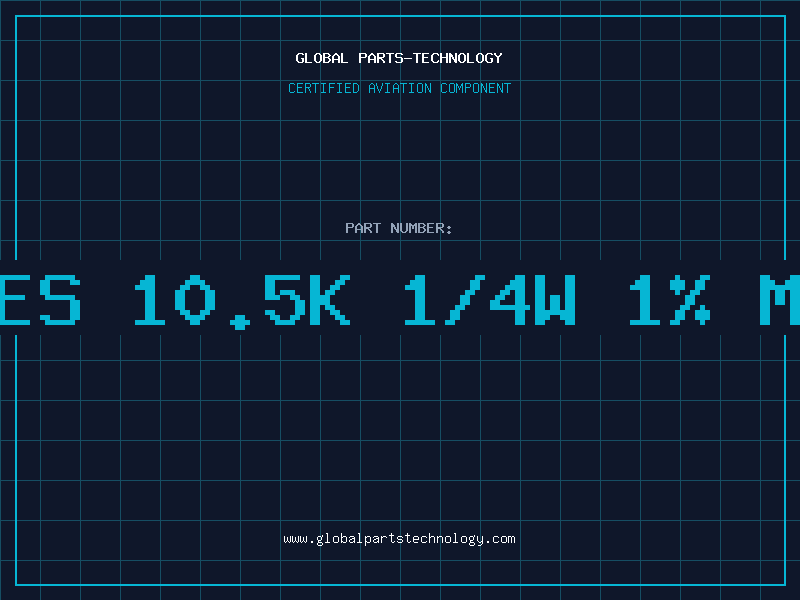The height and width of the screenshot is (600, 800).
Task: Click the PART NUMBER: label
Action: [x=399, y=228]
